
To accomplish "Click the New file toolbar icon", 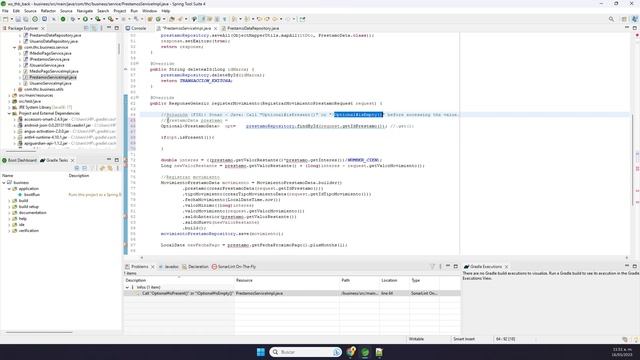I will click(x=5, y=19).
